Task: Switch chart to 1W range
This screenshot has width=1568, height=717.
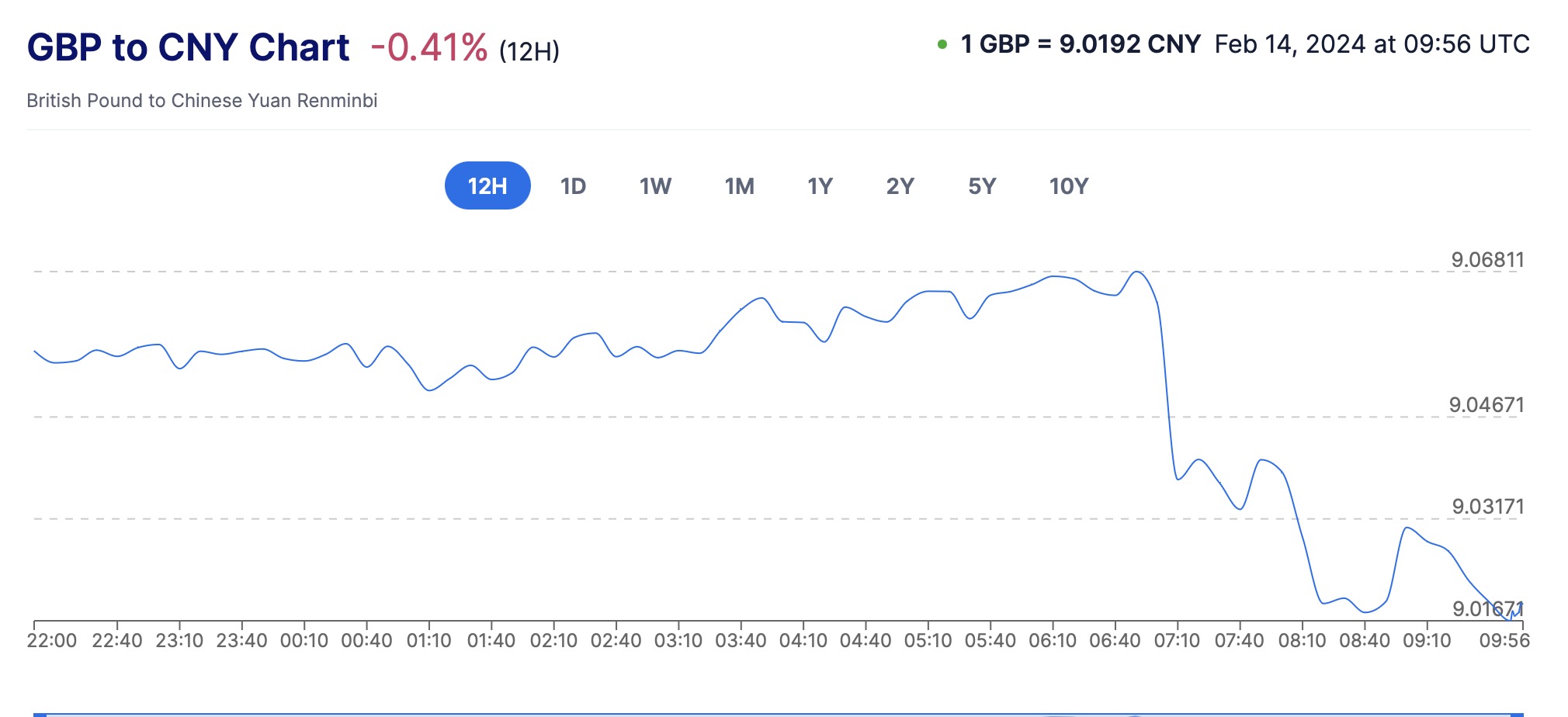Action: point(655,186)
